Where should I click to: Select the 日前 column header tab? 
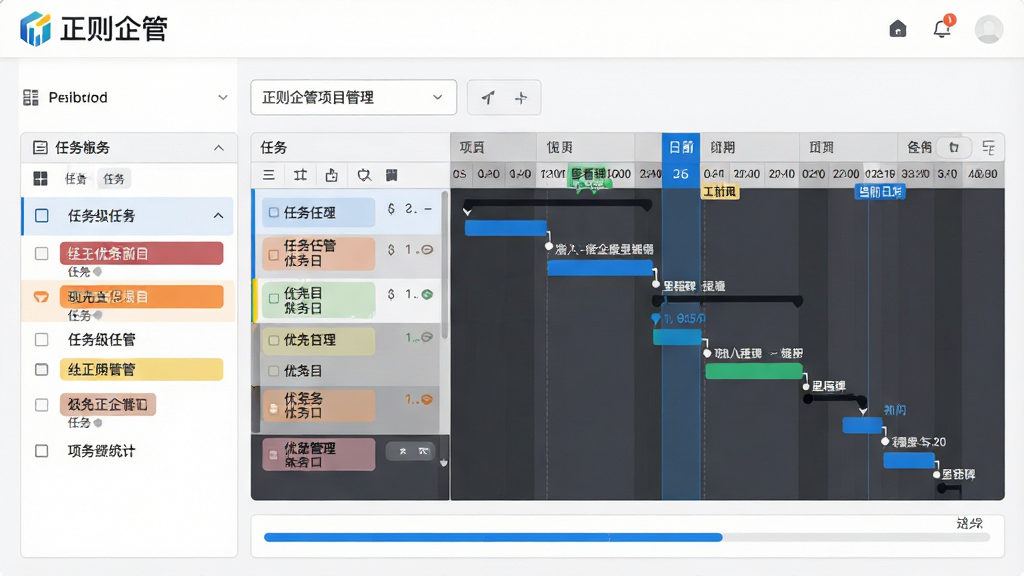tap(681, 148)
